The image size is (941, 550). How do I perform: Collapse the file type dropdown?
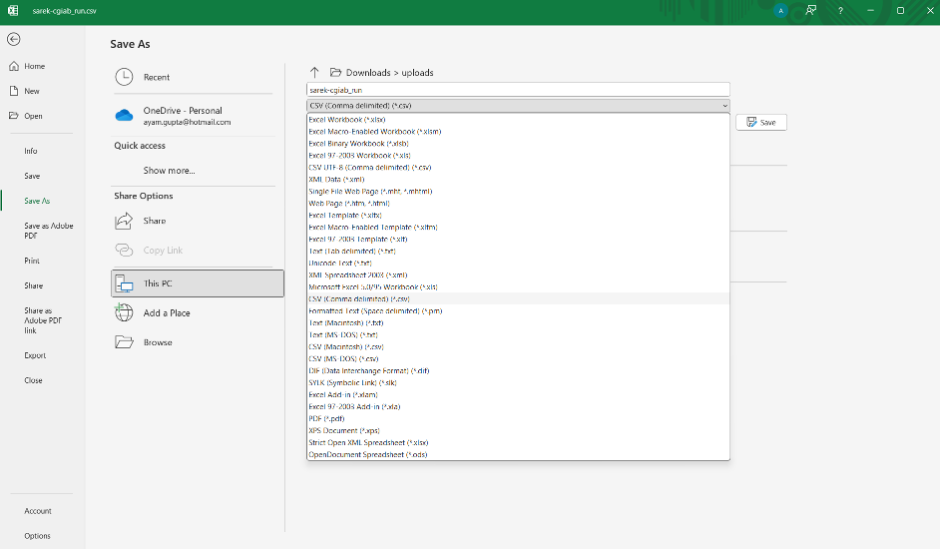(723, 106)
